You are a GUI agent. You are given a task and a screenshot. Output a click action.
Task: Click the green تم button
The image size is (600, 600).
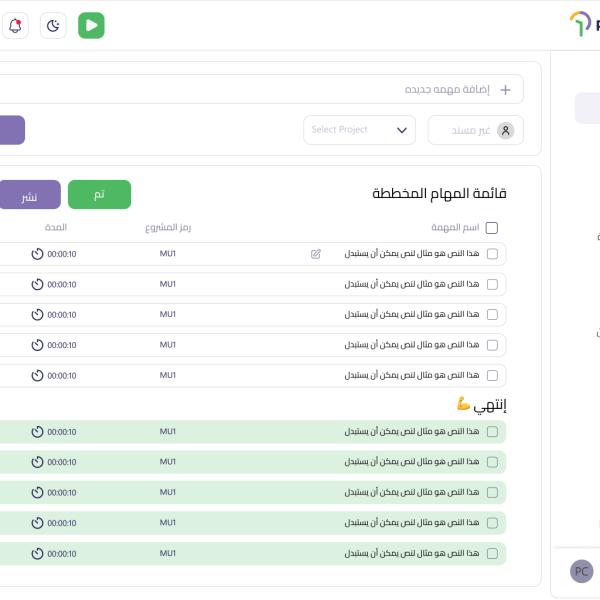(99, 194)
